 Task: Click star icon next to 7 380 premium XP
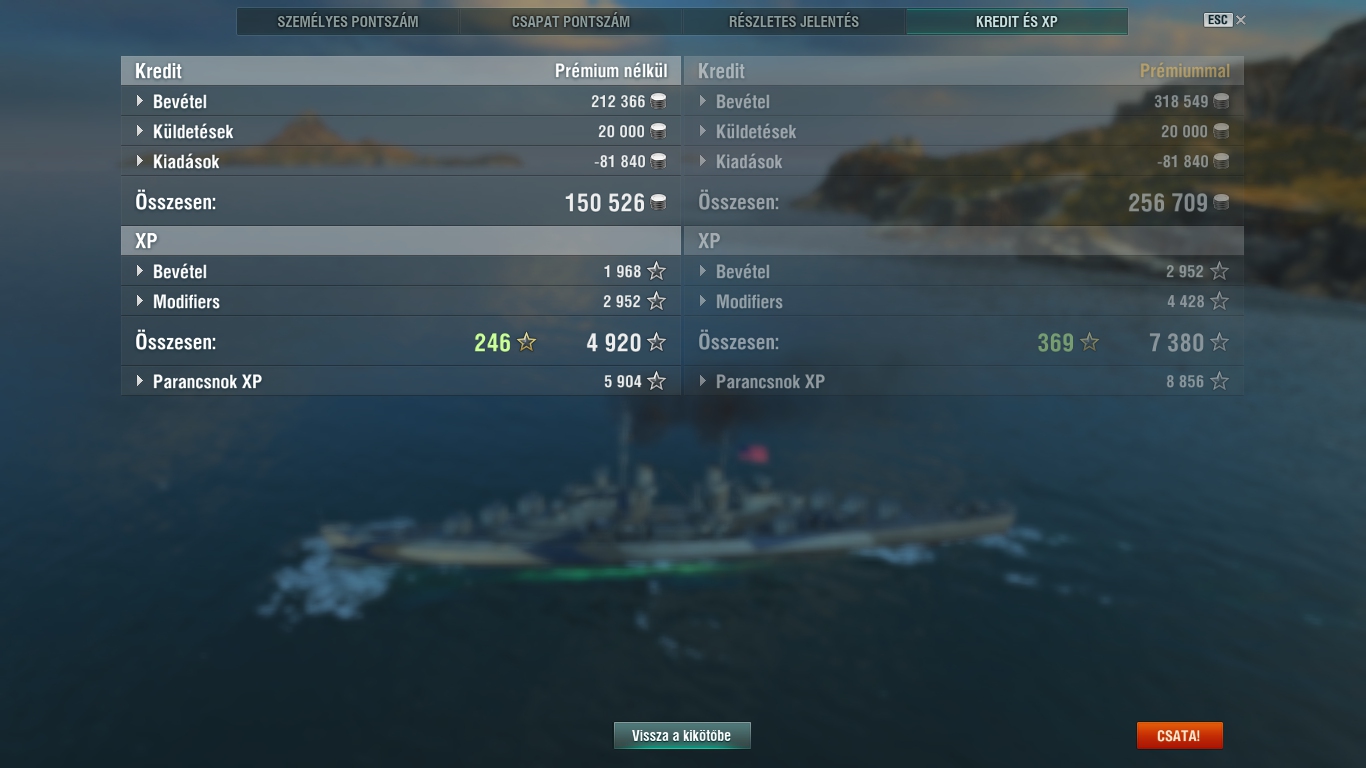pyautogui.click(x=1219, y=342)
